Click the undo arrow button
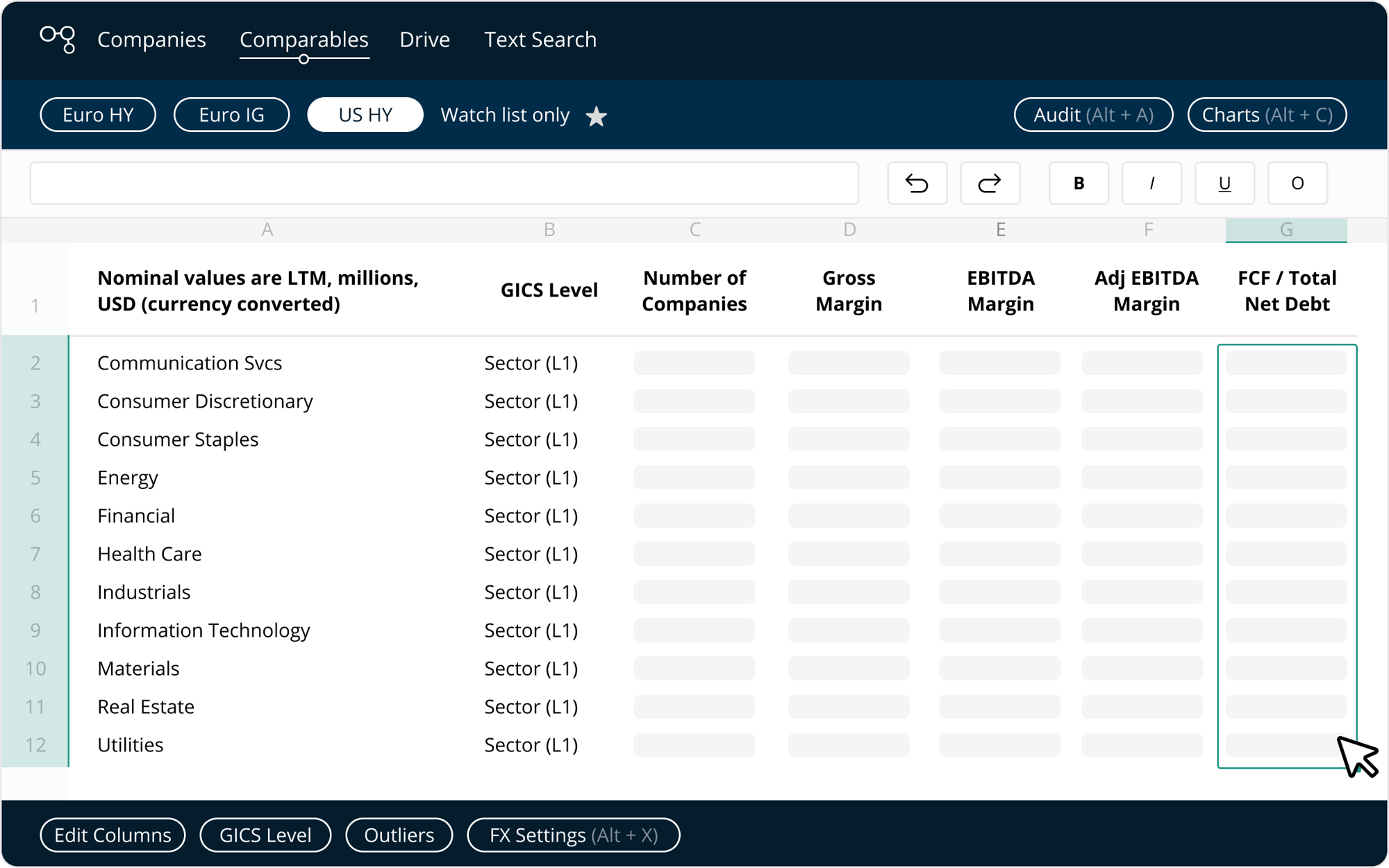 pos(917,183)
